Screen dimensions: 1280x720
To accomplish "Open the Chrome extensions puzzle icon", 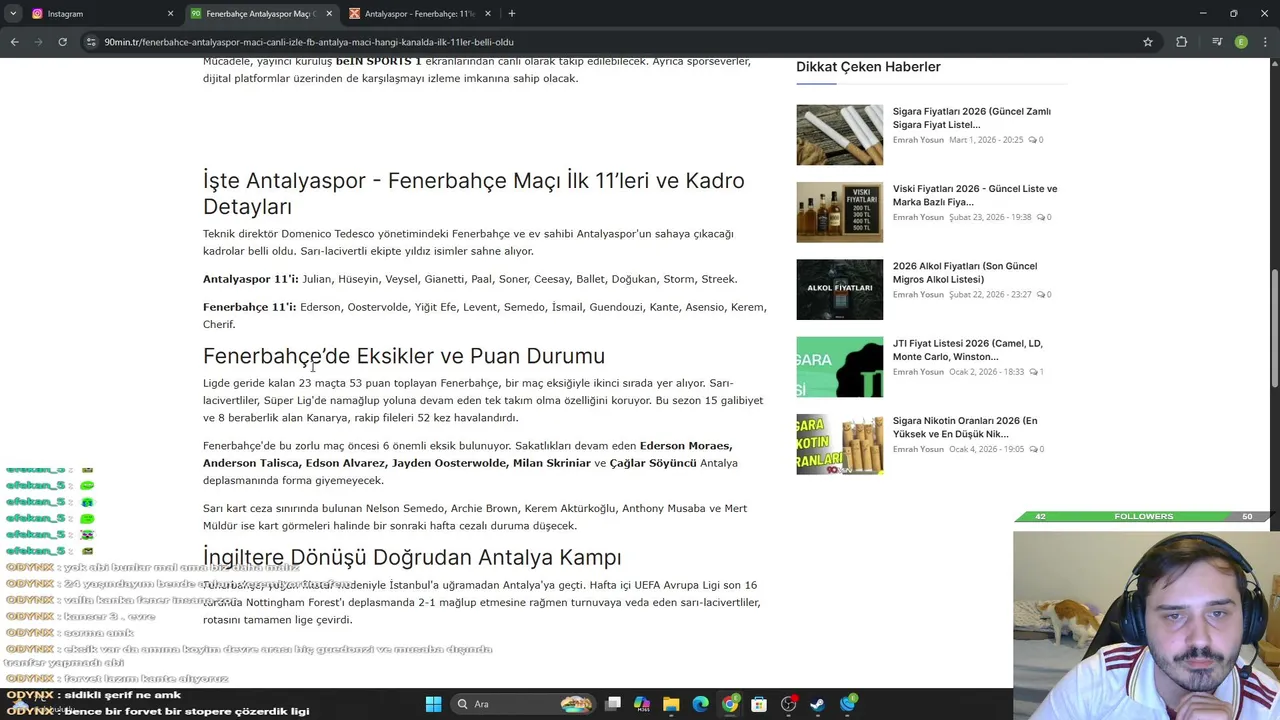I will click(1182, 42).
